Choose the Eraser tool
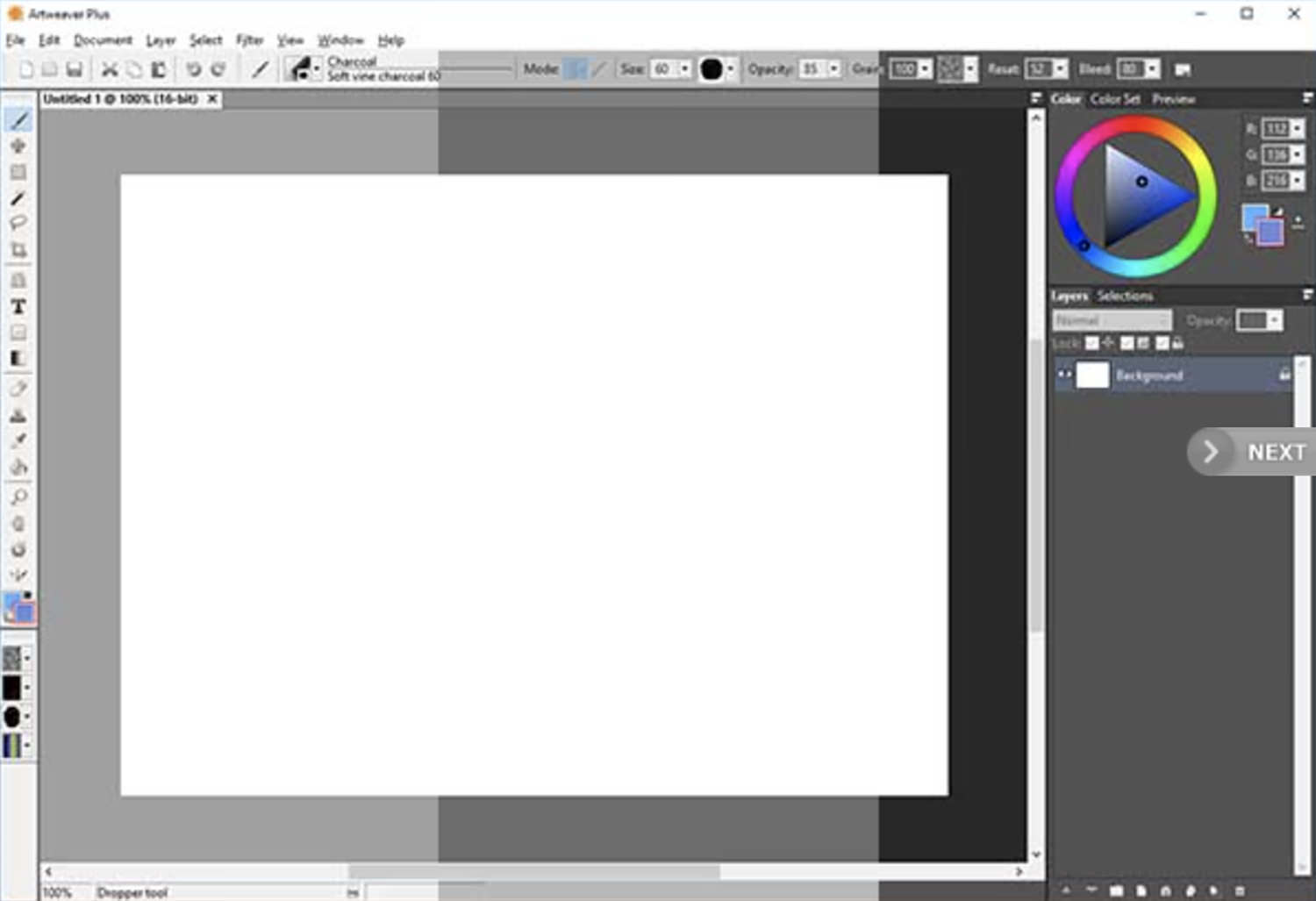 tap(18, 389)
